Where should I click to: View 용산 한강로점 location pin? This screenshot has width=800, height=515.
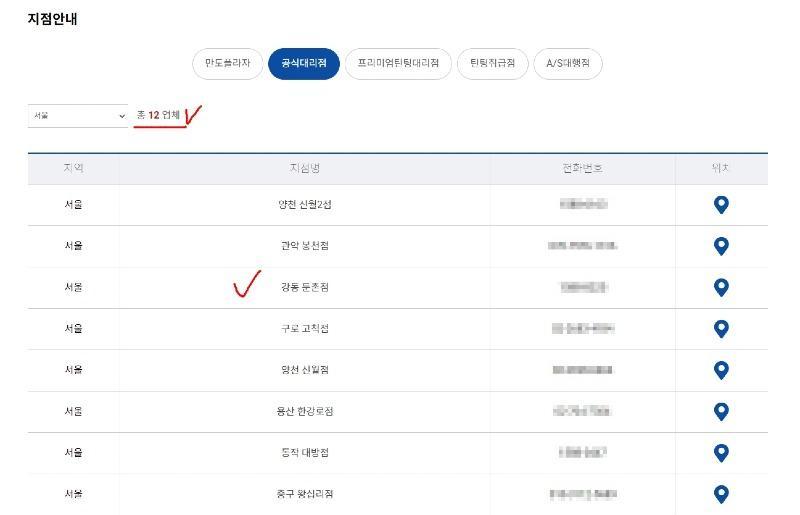(x=720, y=411)
